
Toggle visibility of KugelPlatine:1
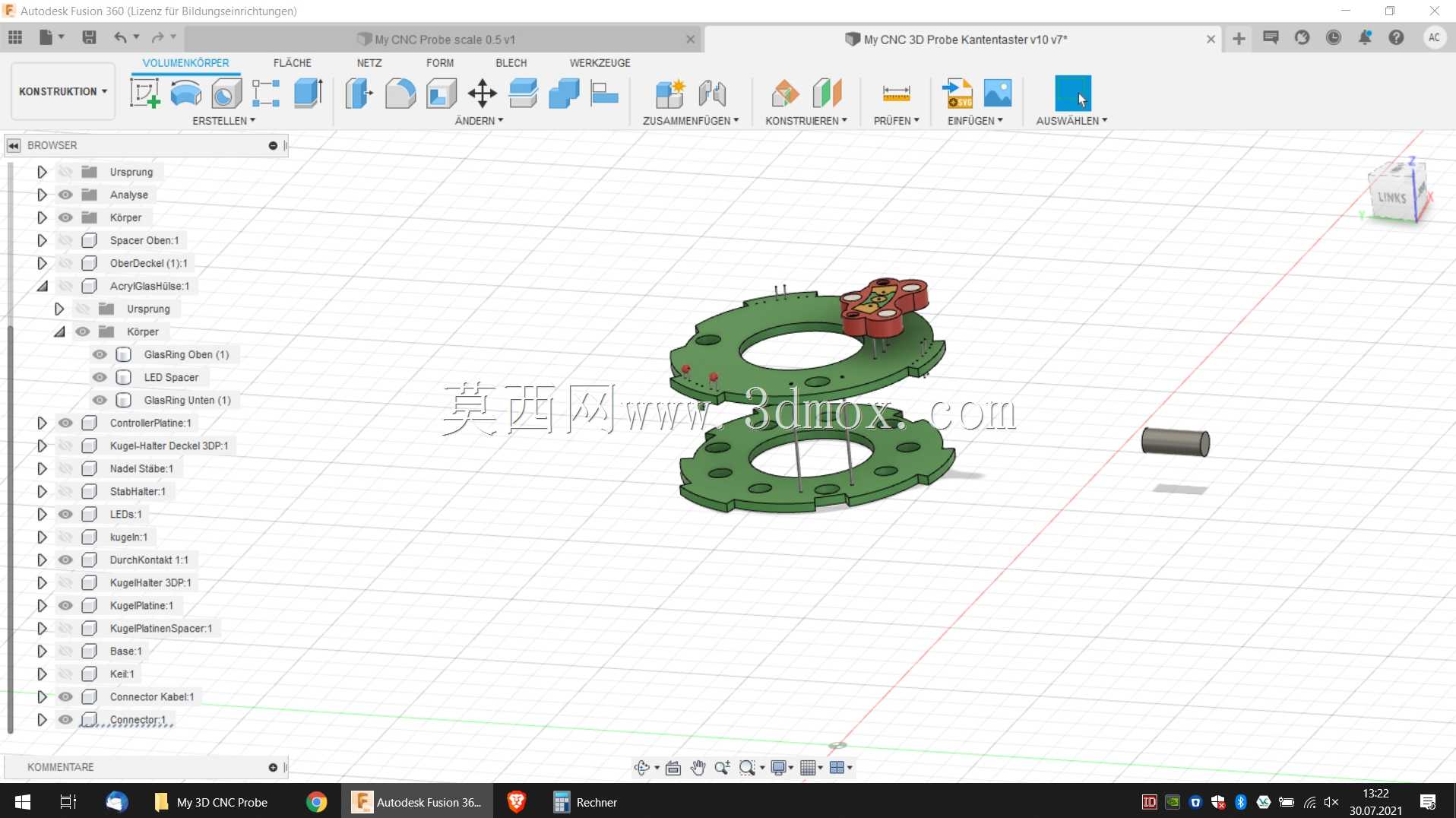click(x=65, y=605)
